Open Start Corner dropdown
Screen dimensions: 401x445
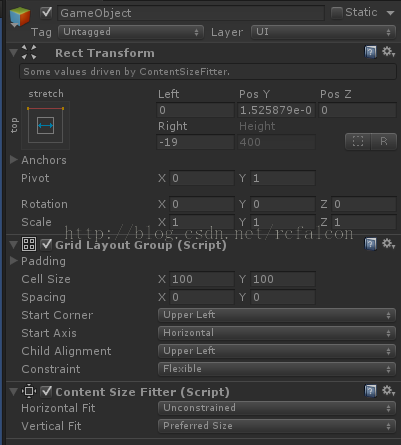tap(277, 315)
